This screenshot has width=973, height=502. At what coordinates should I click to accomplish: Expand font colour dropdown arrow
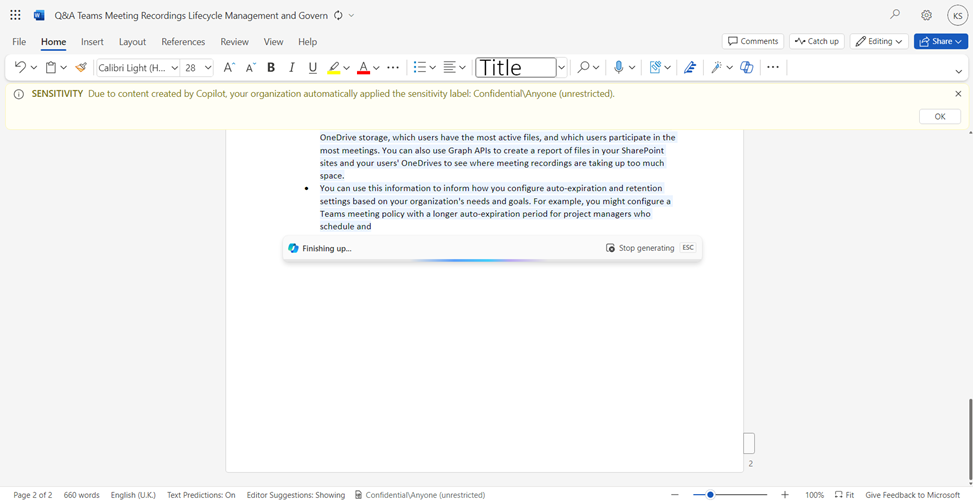tap(376, 67)
